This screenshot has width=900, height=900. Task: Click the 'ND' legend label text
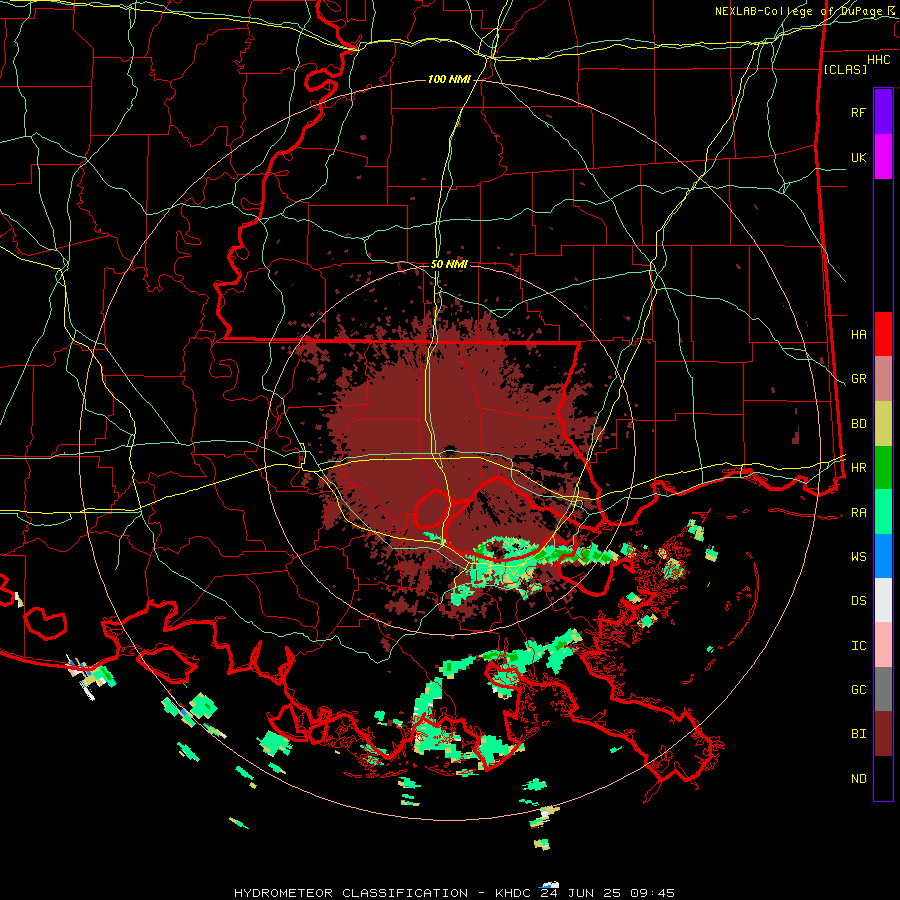[x=859, y=779]
